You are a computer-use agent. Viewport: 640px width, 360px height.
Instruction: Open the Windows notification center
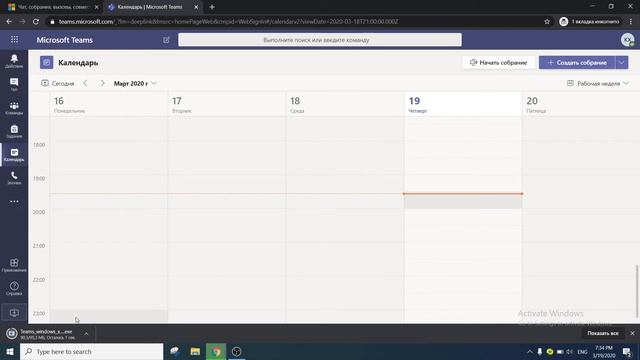click(x=627, y=351)
